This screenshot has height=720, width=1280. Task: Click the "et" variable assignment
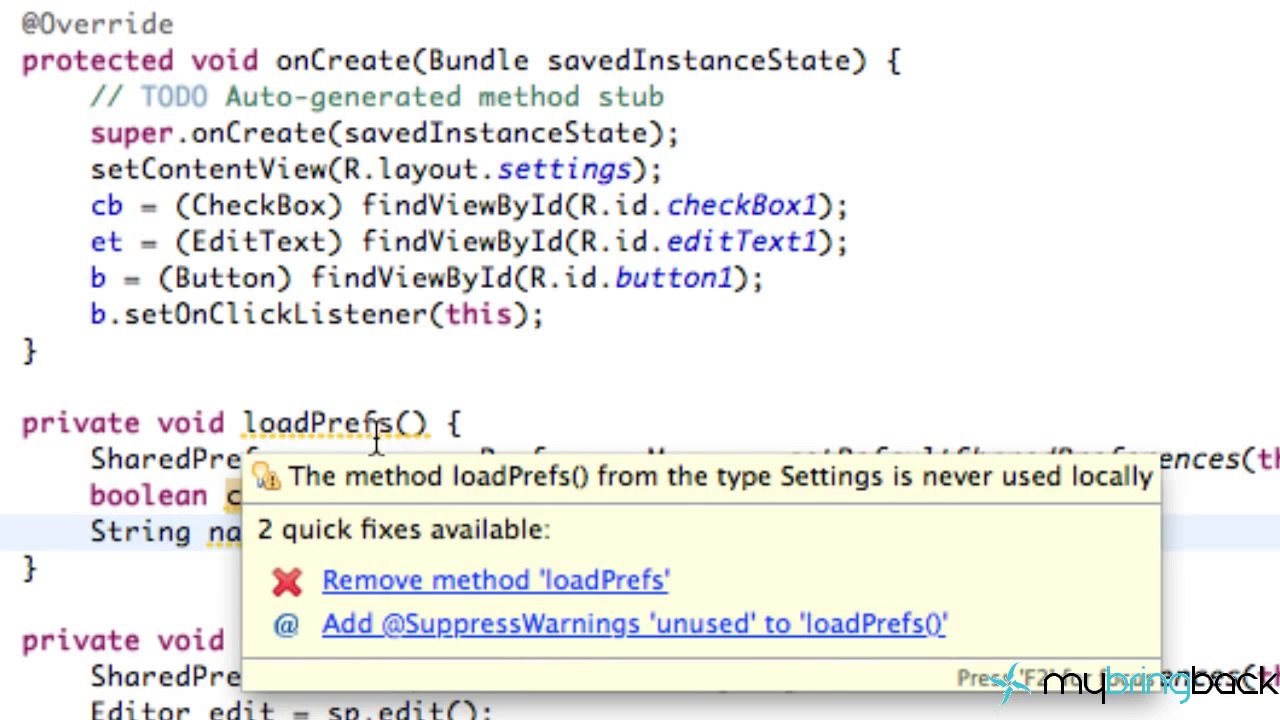(106, 242)
